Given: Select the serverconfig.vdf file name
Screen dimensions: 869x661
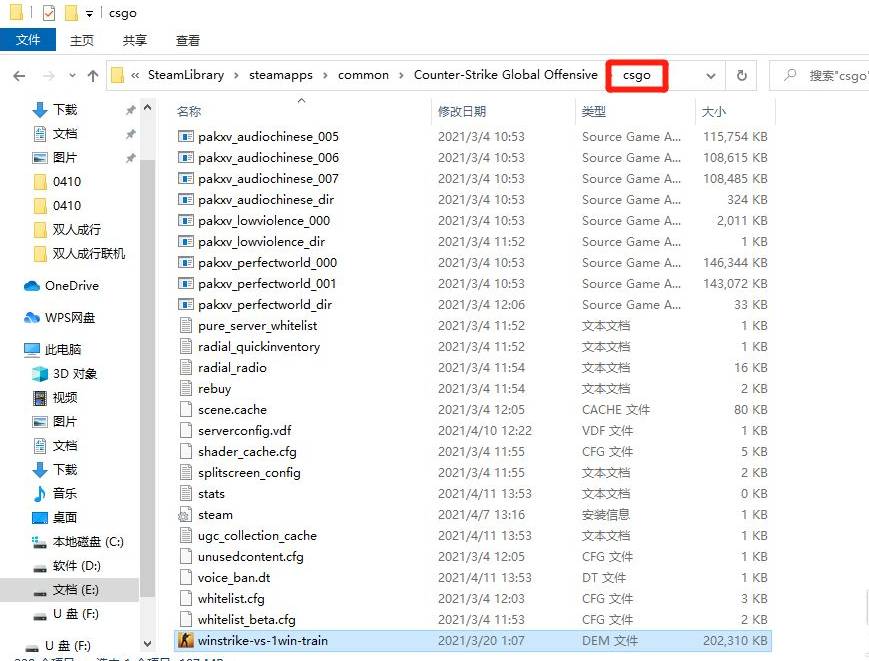Looking at the screenshot, I should coord(244,431).
